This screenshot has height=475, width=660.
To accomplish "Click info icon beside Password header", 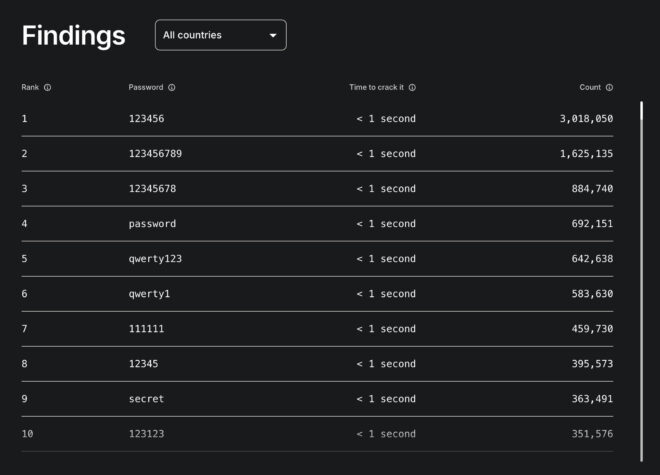I will 172,88.
